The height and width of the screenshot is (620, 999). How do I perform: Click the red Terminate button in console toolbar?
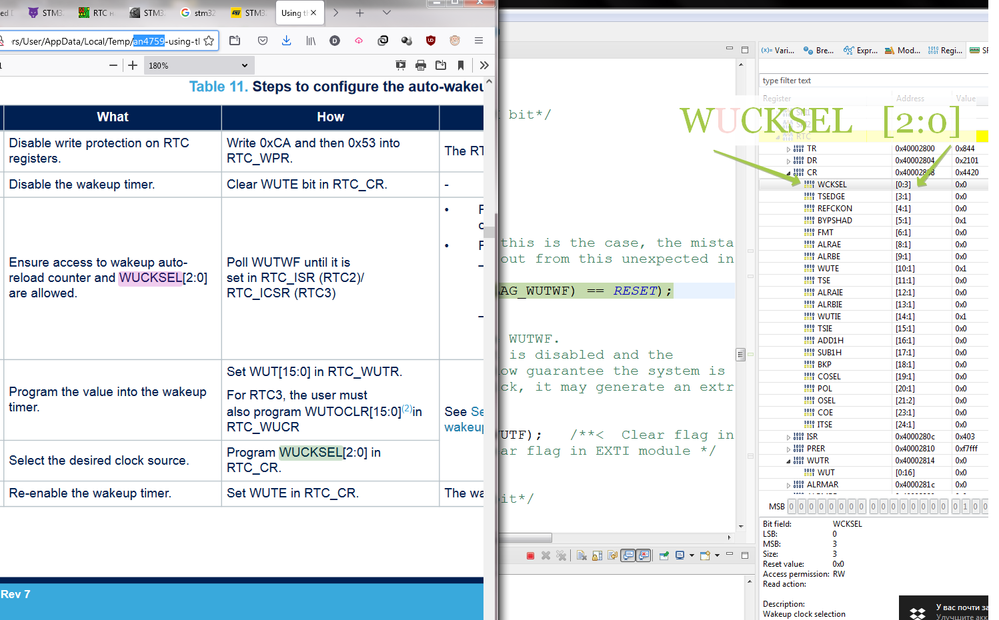pos(530,556)
